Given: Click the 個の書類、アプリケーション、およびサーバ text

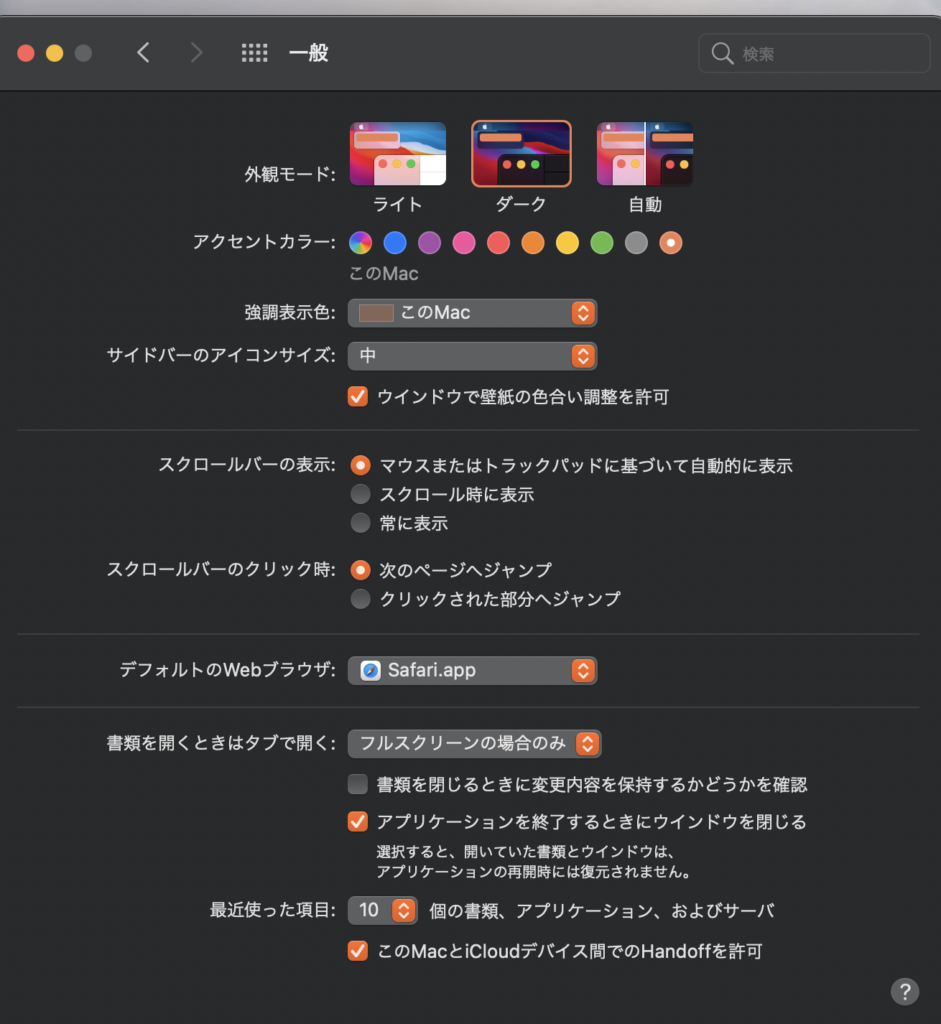Looking at the screenshot, I should point(601,911).
